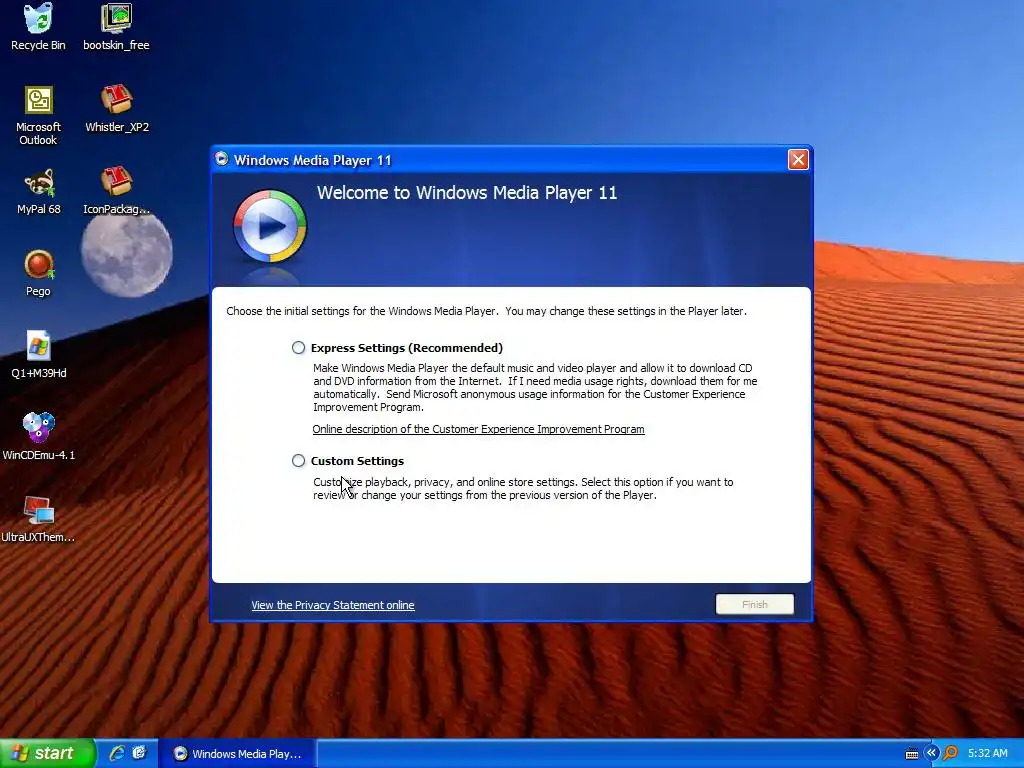Open the Start menu
The width and height of the screenshot is (1024, 768).
pyautogui.click(x=48, y=754)
